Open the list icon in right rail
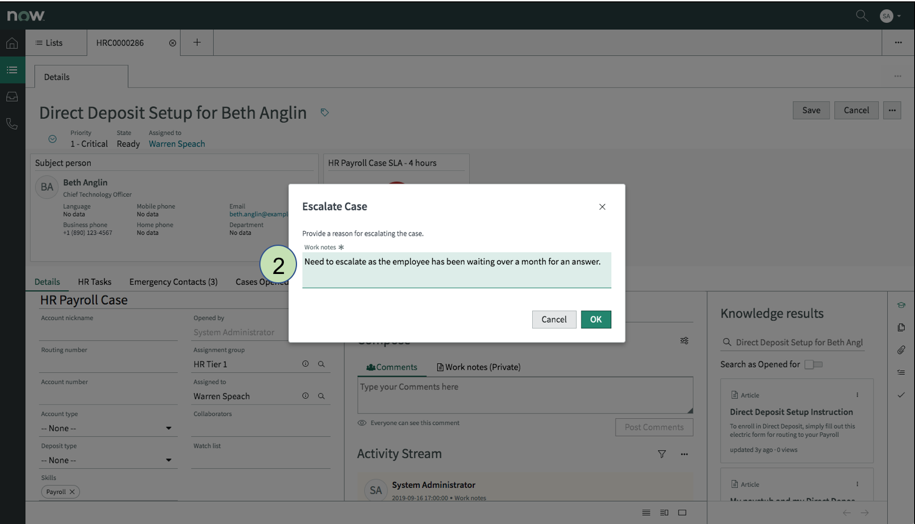The height and width of the screenshot is (524, 915). [901, 372]
